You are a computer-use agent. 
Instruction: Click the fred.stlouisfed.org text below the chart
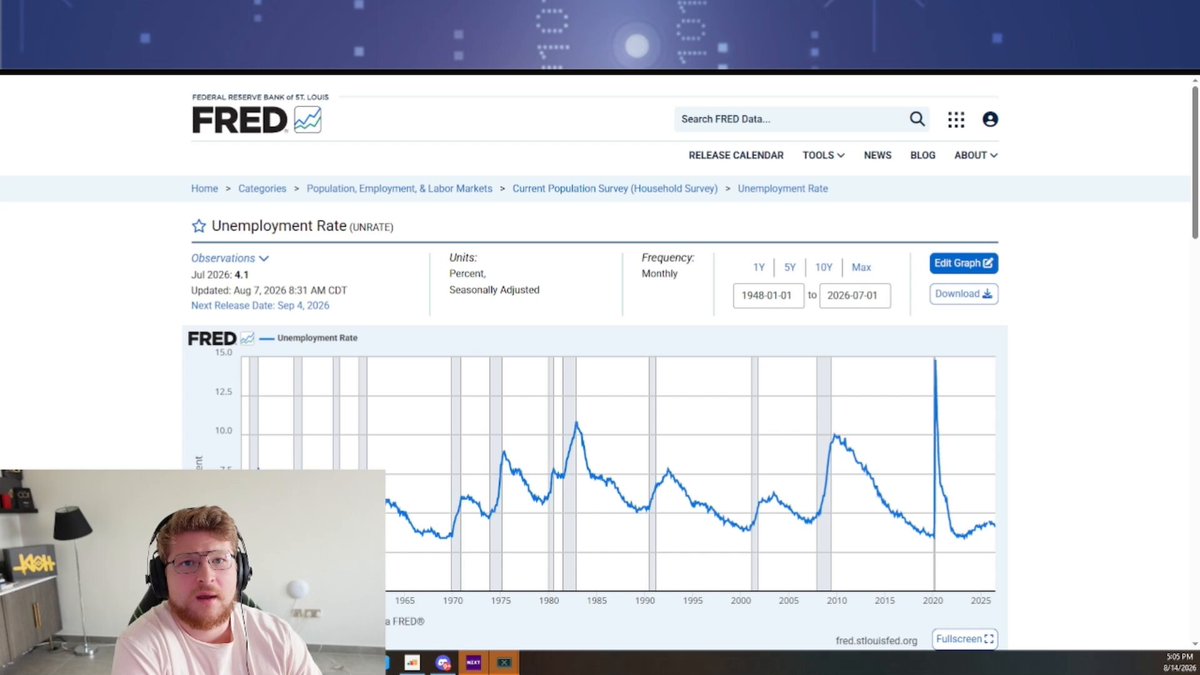[x=876, y=640]
